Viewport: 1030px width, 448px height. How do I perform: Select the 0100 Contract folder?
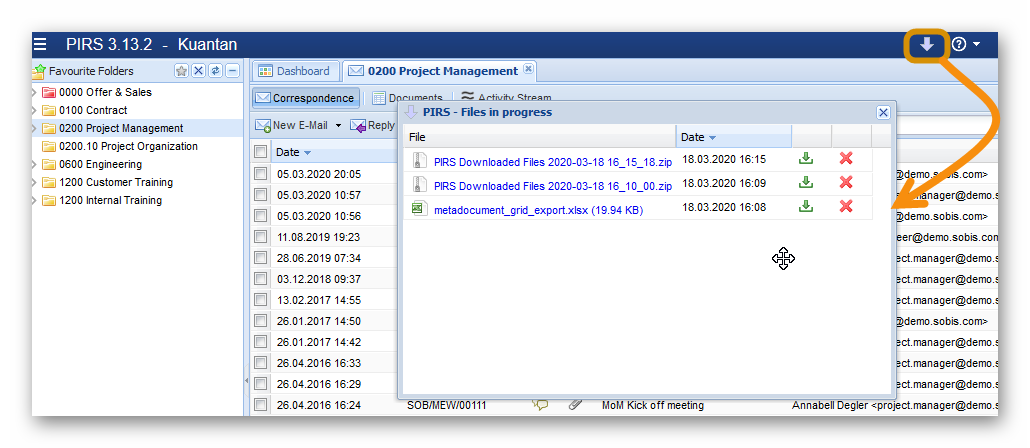(x=93, y=110)
